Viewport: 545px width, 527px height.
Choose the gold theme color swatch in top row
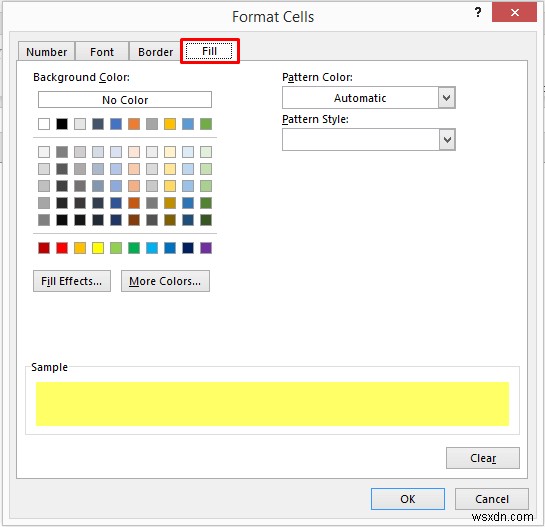pos(170,124)
